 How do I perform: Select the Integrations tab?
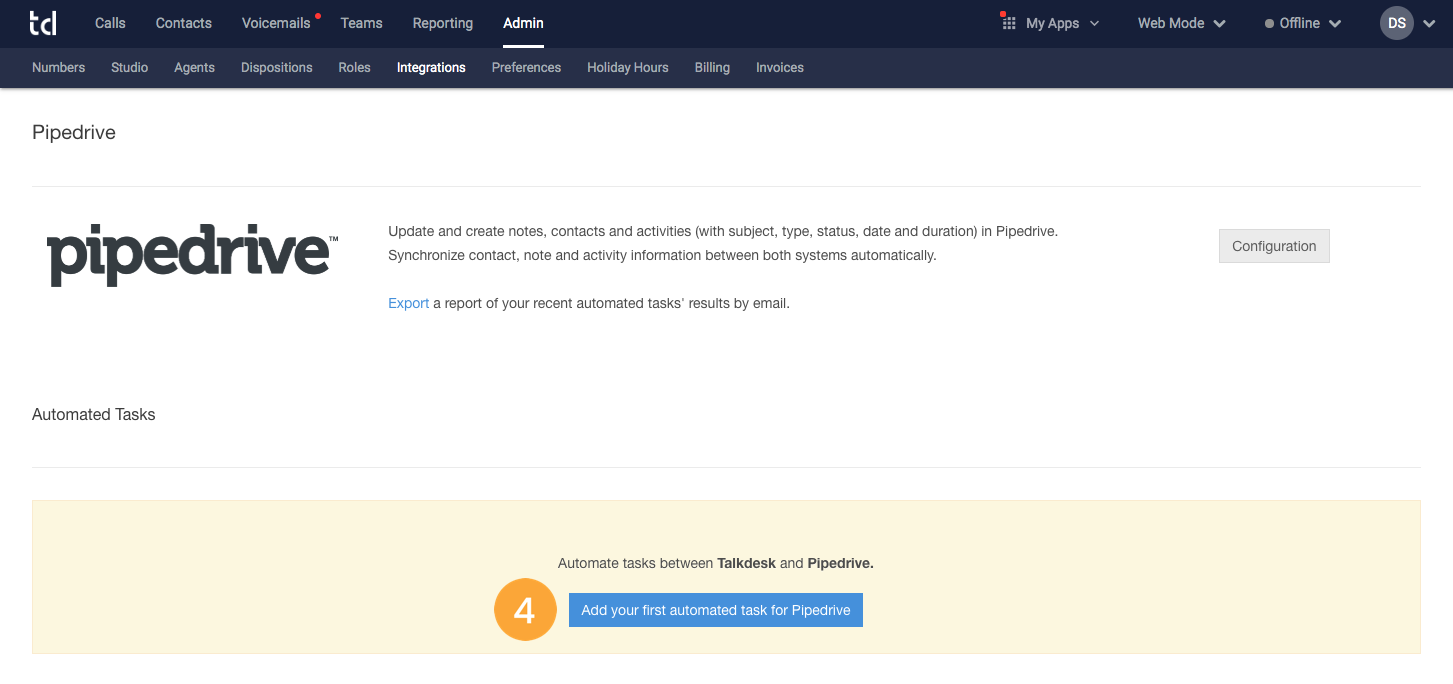click(x=431, y=67)
